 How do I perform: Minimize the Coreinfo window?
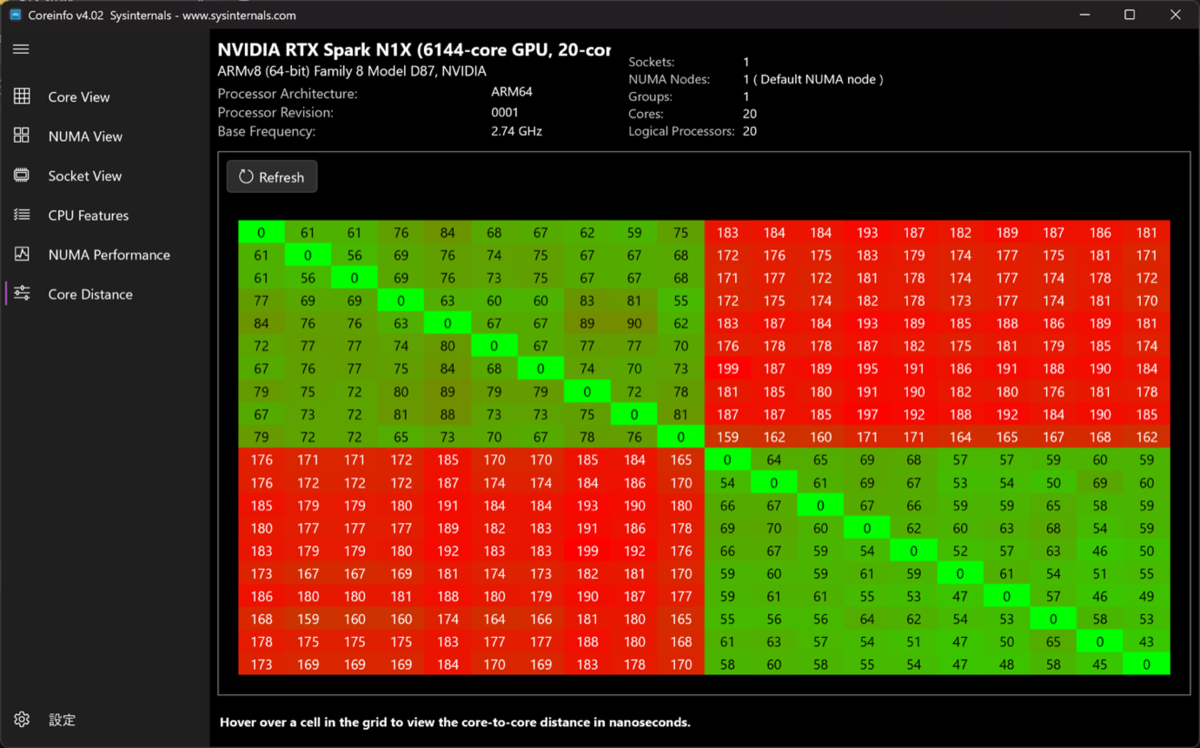click(1084, 15)
